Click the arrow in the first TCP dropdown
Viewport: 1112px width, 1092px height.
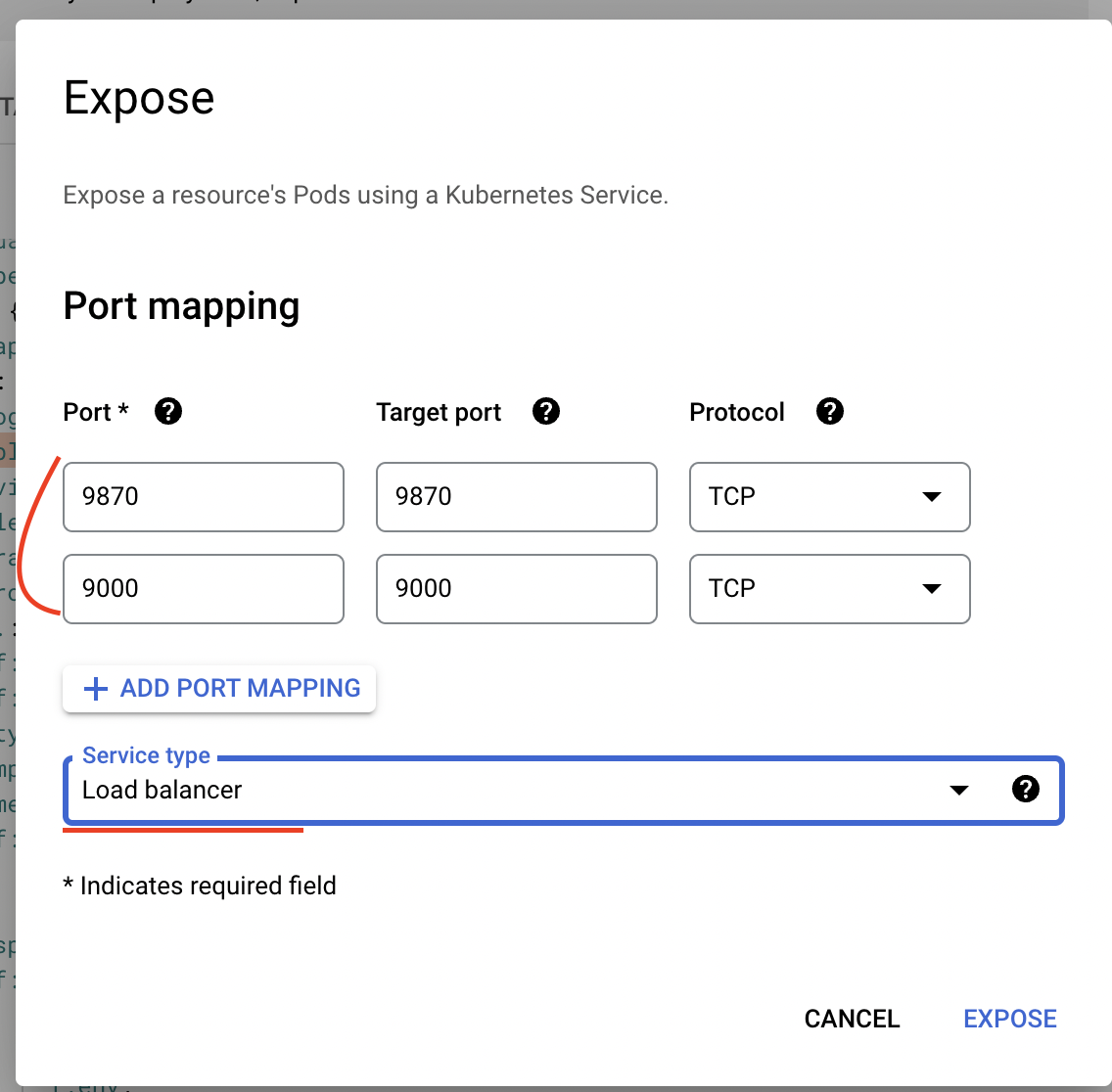(x=932, y=497)
